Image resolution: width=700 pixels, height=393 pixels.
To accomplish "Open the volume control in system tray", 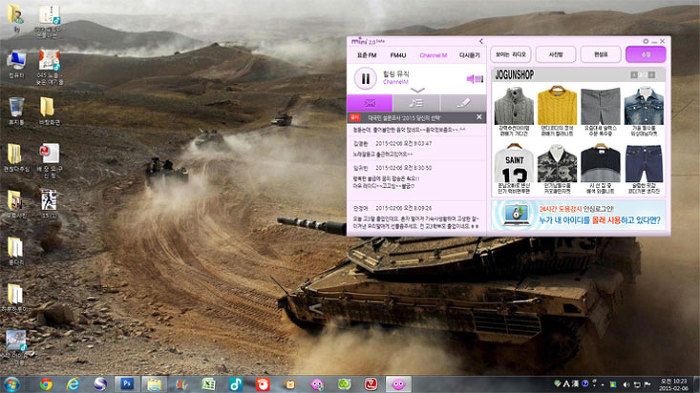I will [x=626, y=385].
